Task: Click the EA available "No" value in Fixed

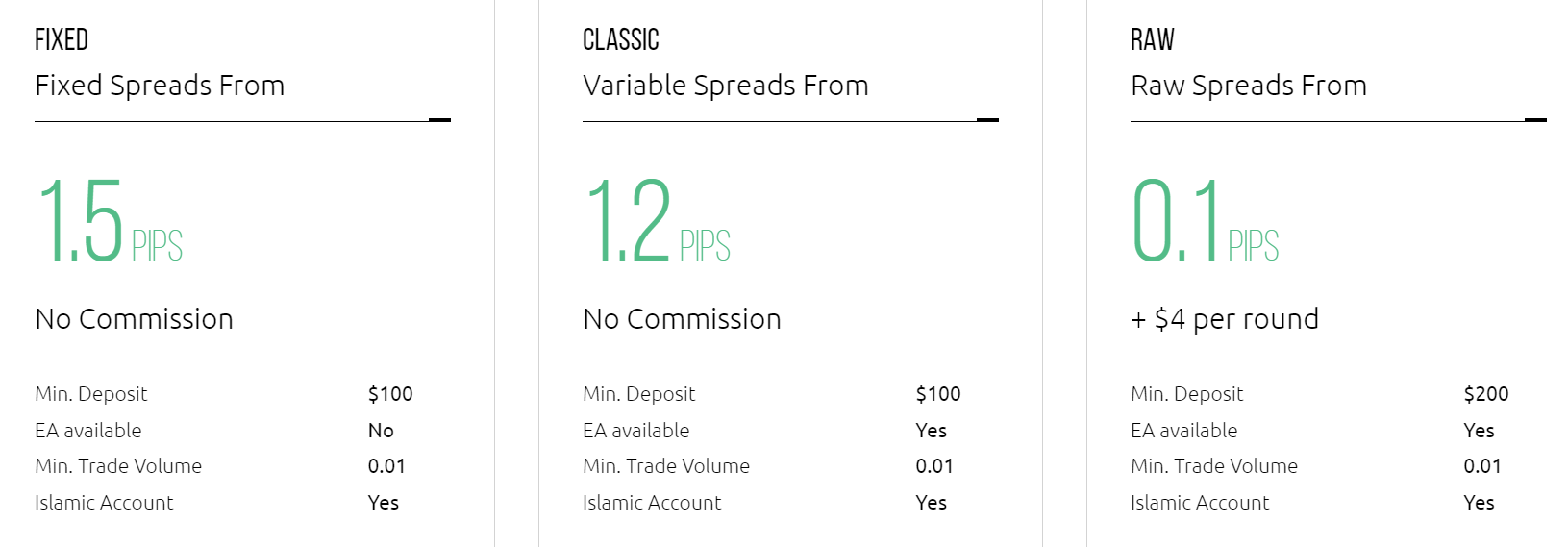Action: [381, 431]
